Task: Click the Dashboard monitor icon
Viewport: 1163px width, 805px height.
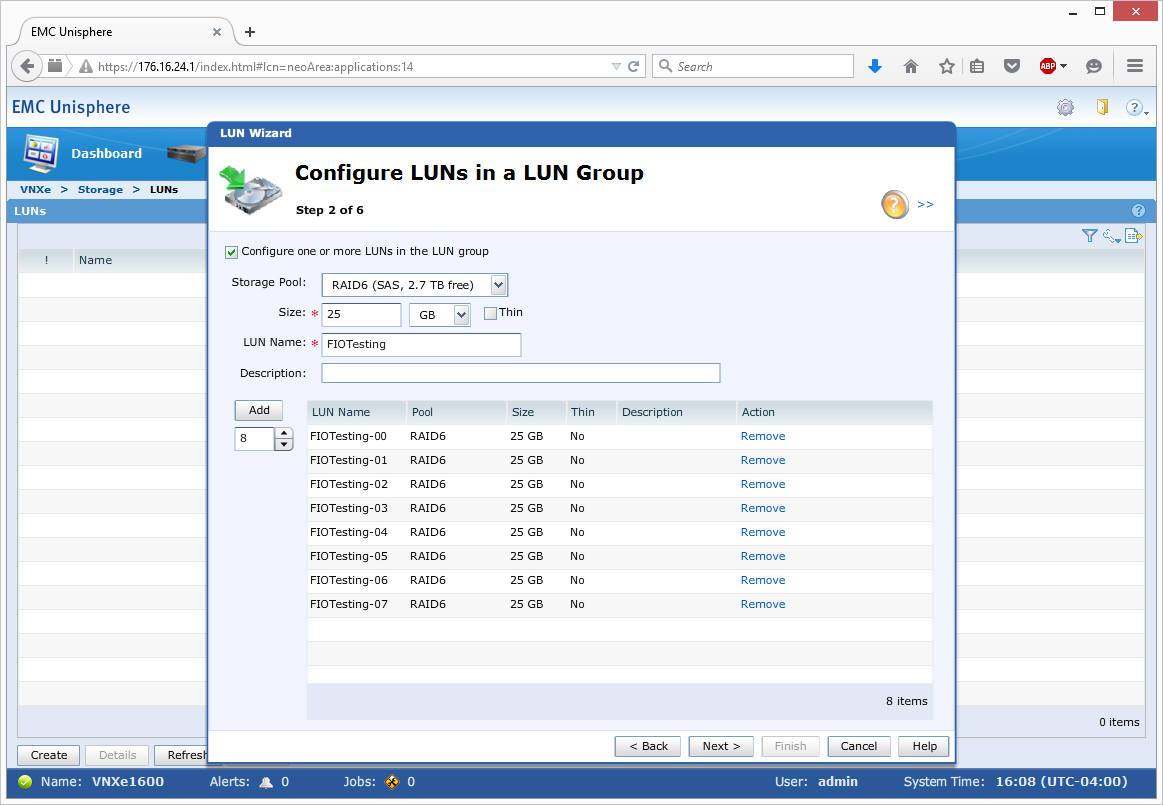Action: (42, 153)
